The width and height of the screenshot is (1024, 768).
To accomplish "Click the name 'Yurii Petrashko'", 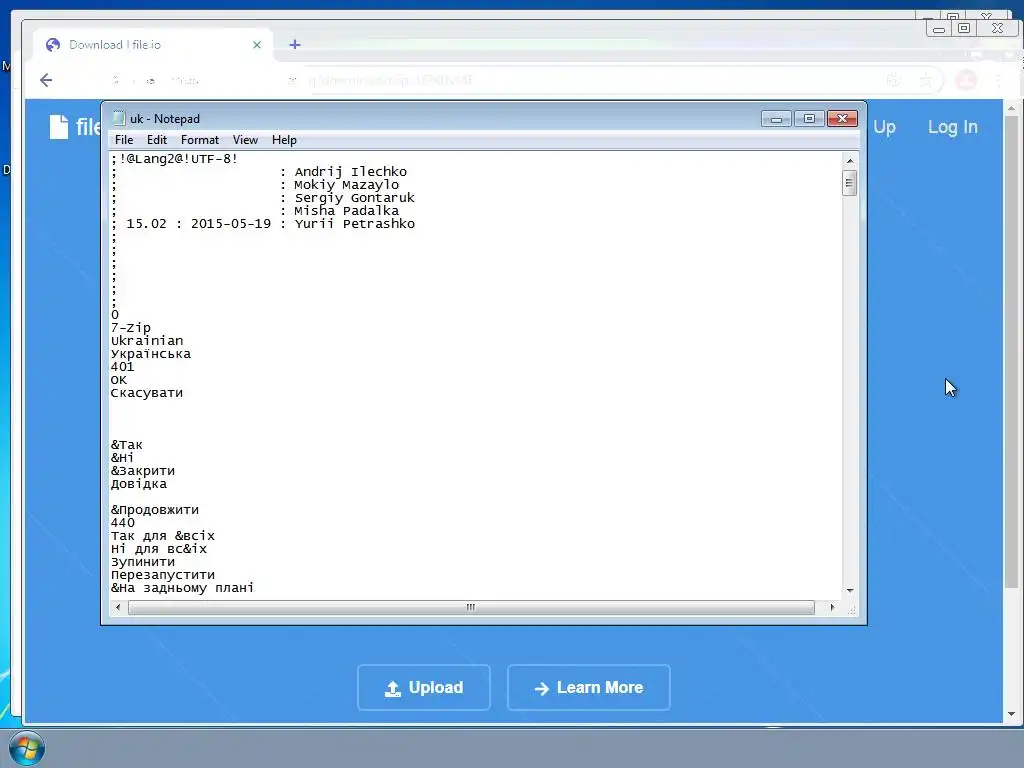I will click(355, 224).
